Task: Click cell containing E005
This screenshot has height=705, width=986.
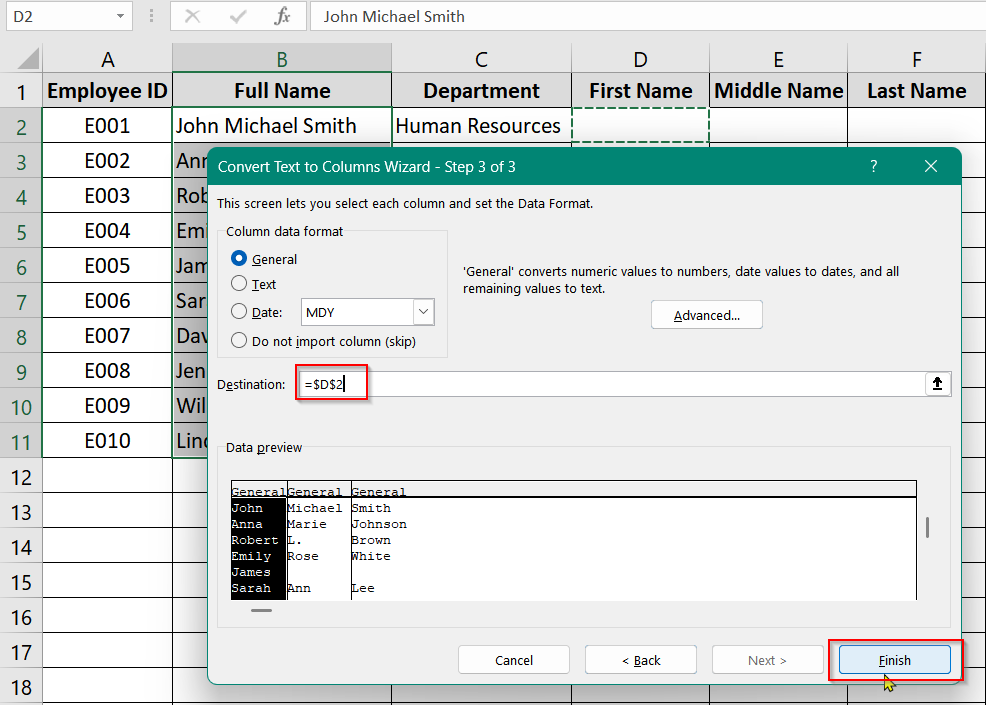Action: point(108,265)
